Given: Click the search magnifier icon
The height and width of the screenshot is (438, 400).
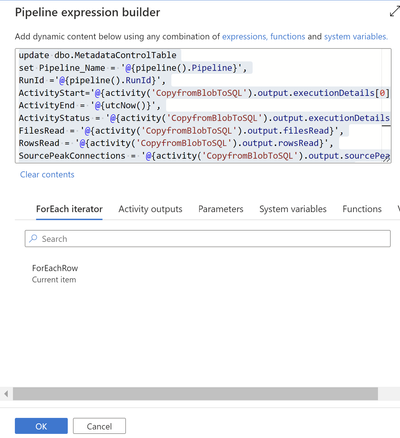Looking at the screenshot, I should pyautogui.click(x=33, y=238).
